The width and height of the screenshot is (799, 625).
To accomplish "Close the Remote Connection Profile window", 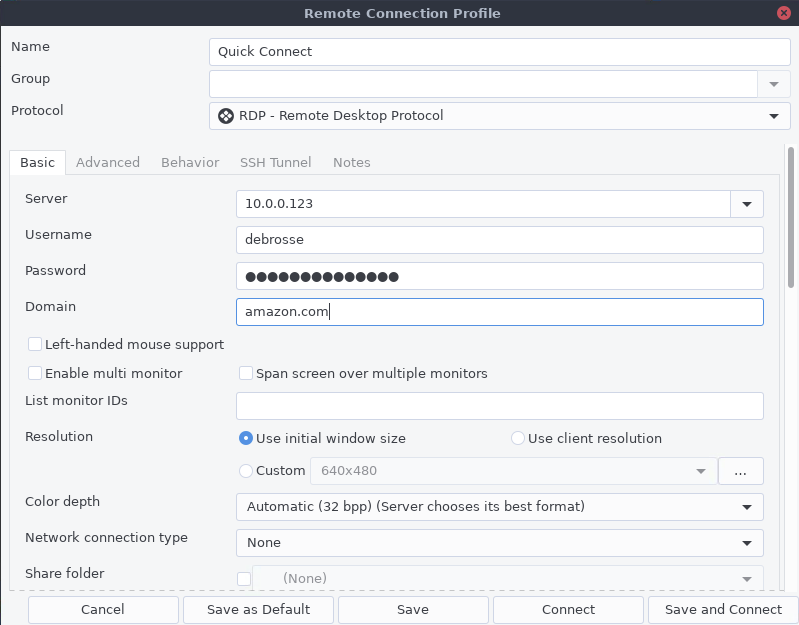I will pos(784,13).
